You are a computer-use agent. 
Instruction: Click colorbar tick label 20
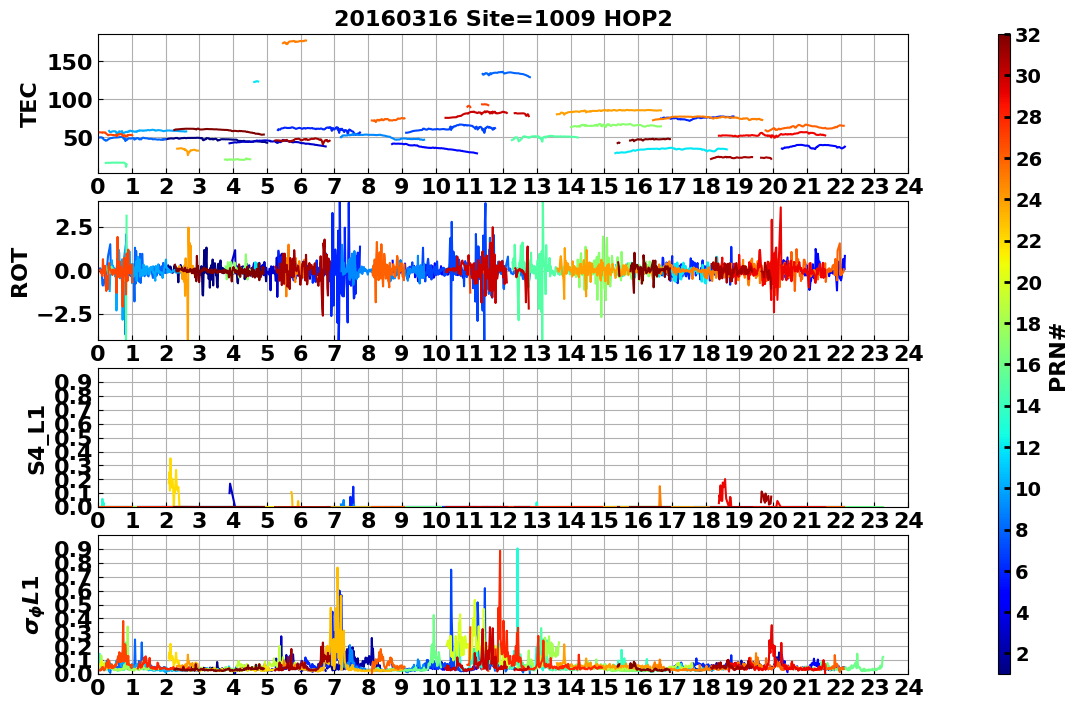click(x=1028, y=282)
